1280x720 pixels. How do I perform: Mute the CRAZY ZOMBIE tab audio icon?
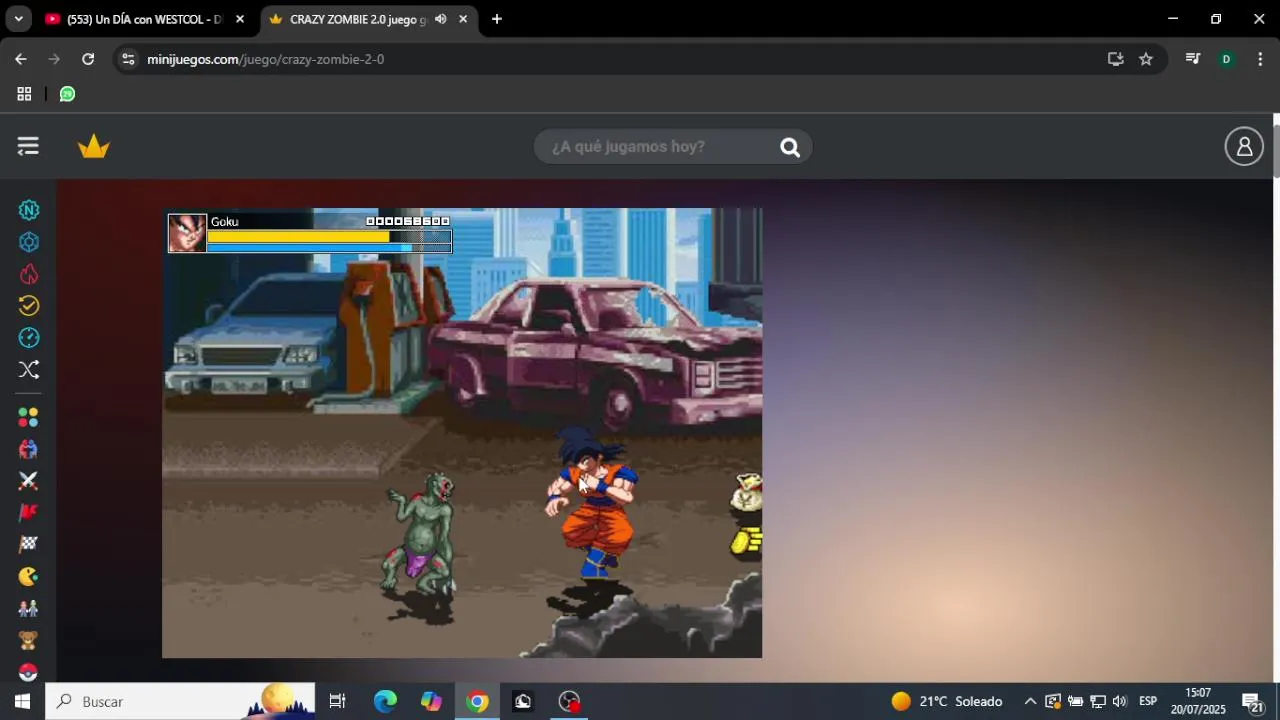[x=440, y=19]
